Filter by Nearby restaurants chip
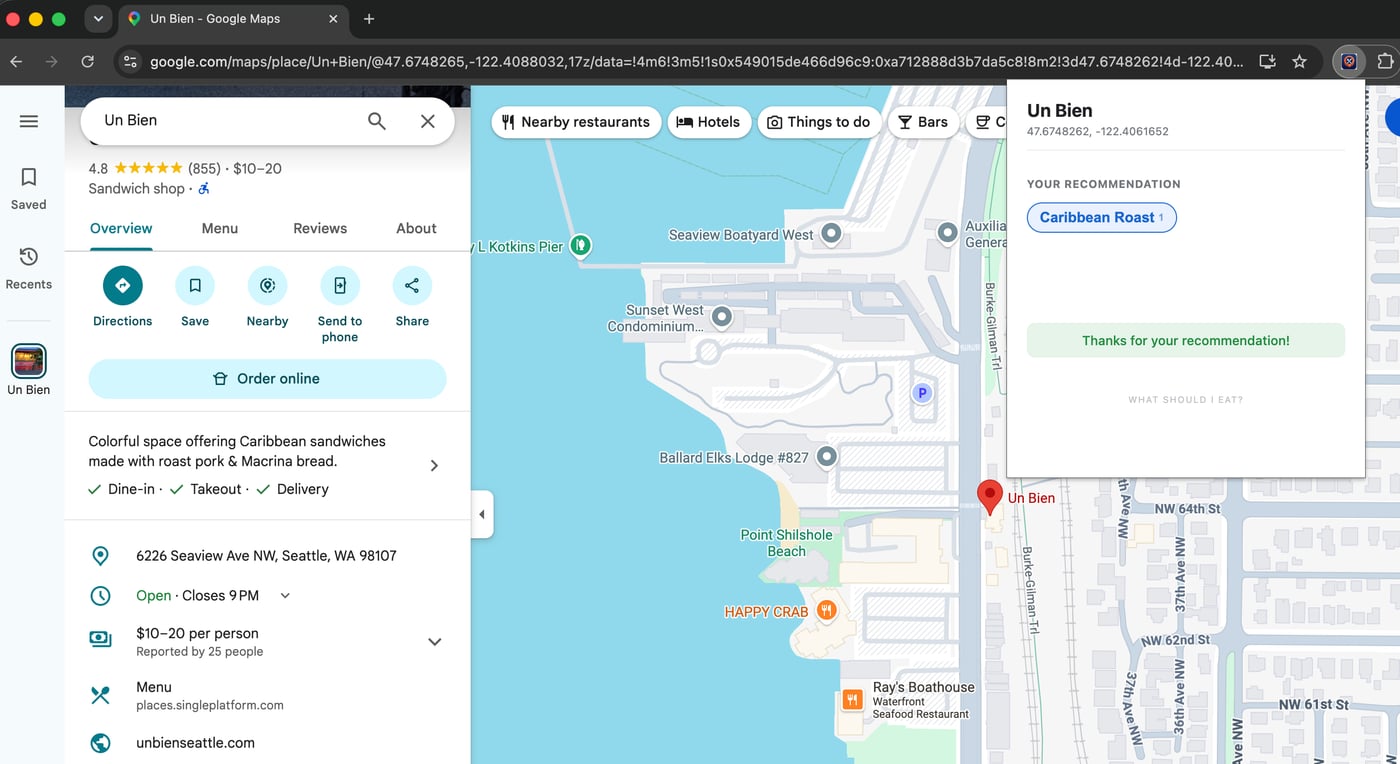 (576, 122)
